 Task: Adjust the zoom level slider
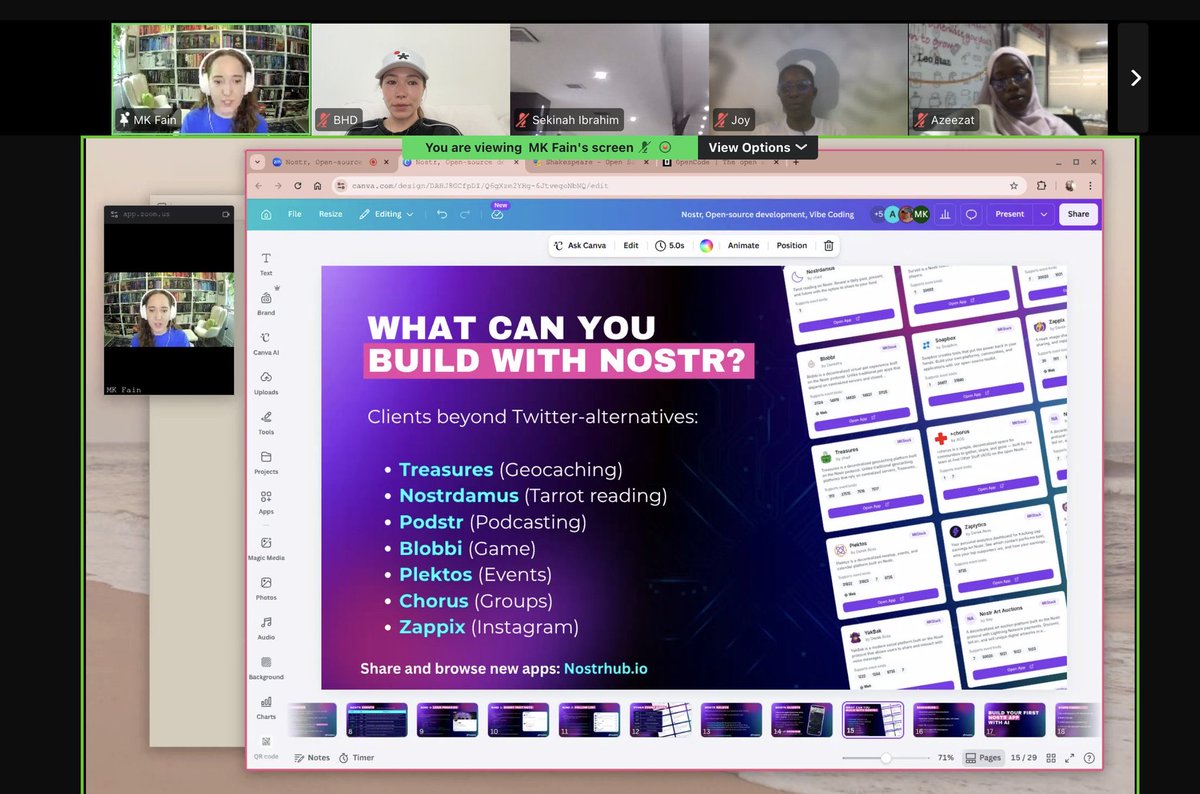(886, 758)
